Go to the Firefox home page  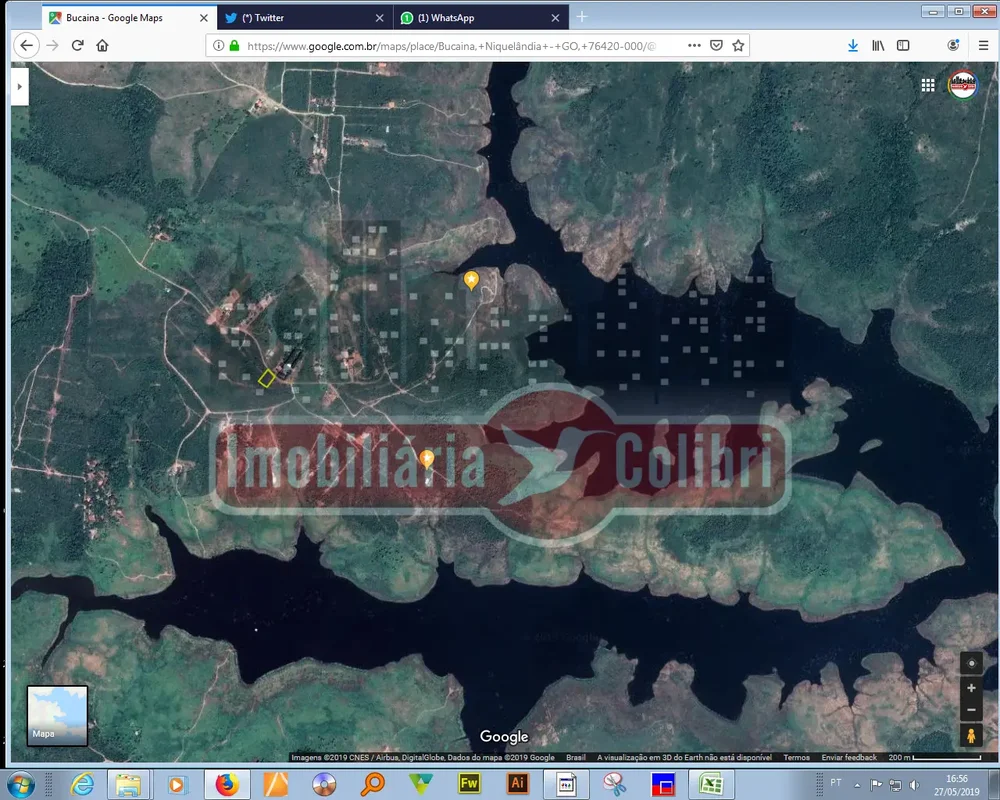(102, 45)
